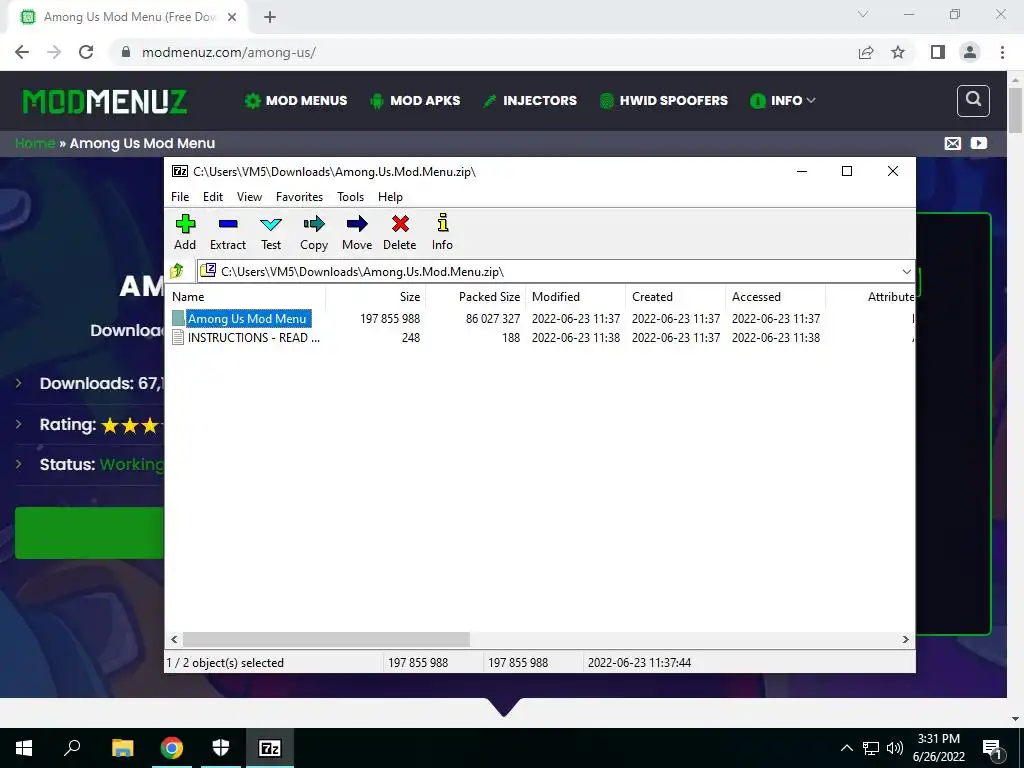Go to MOD APKS section
1024x768 pixels.
[x=415, y=101]
